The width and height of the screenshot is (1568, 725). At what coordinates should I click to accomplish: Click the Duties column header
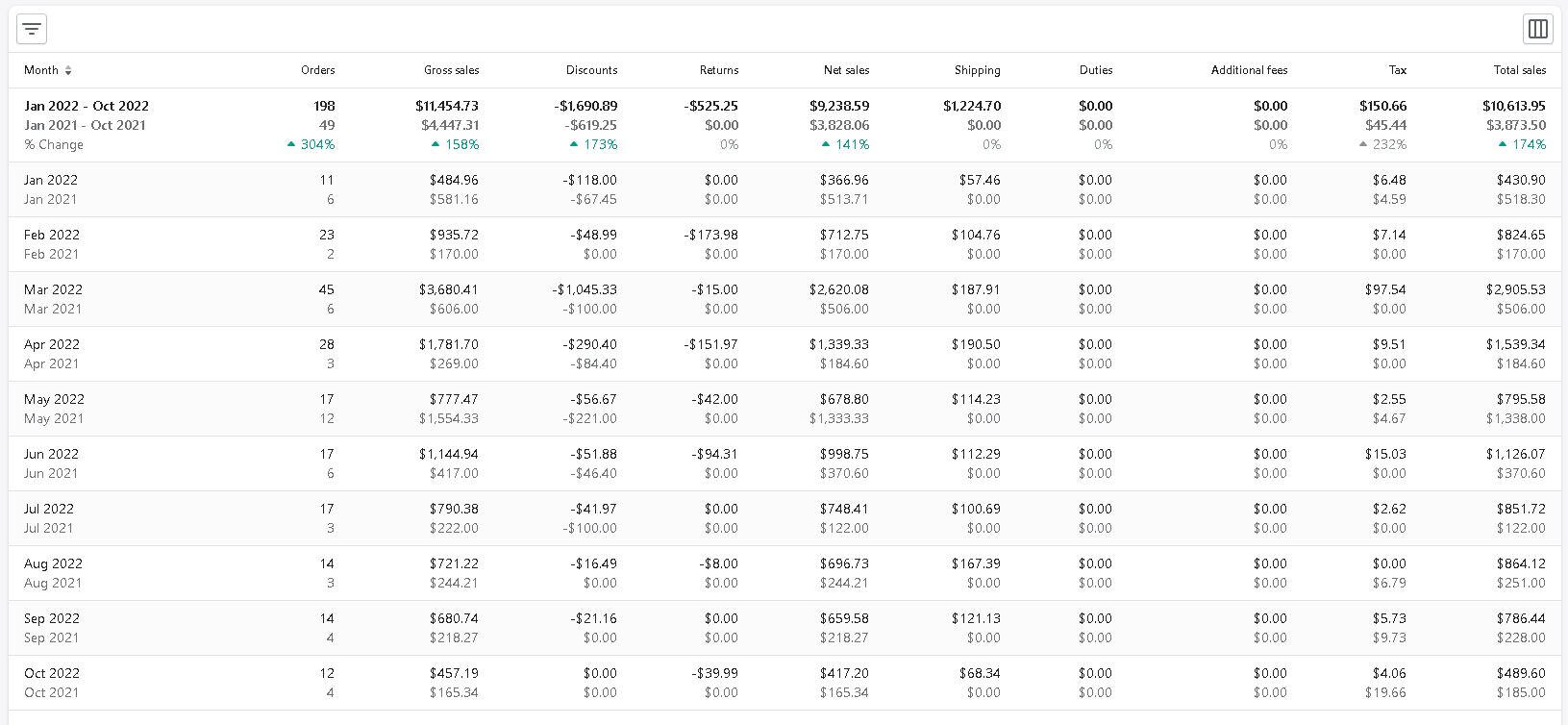point(1096,70)
